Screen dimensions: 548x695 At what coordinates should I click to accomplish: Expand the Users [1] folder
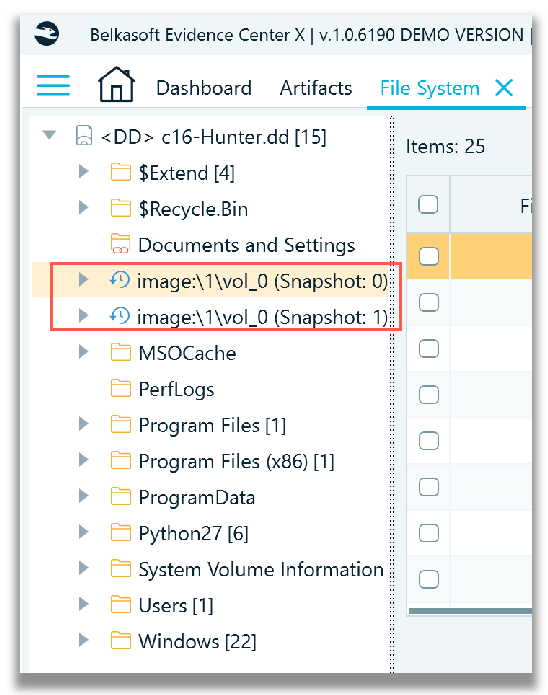click(x=83, y=604)
